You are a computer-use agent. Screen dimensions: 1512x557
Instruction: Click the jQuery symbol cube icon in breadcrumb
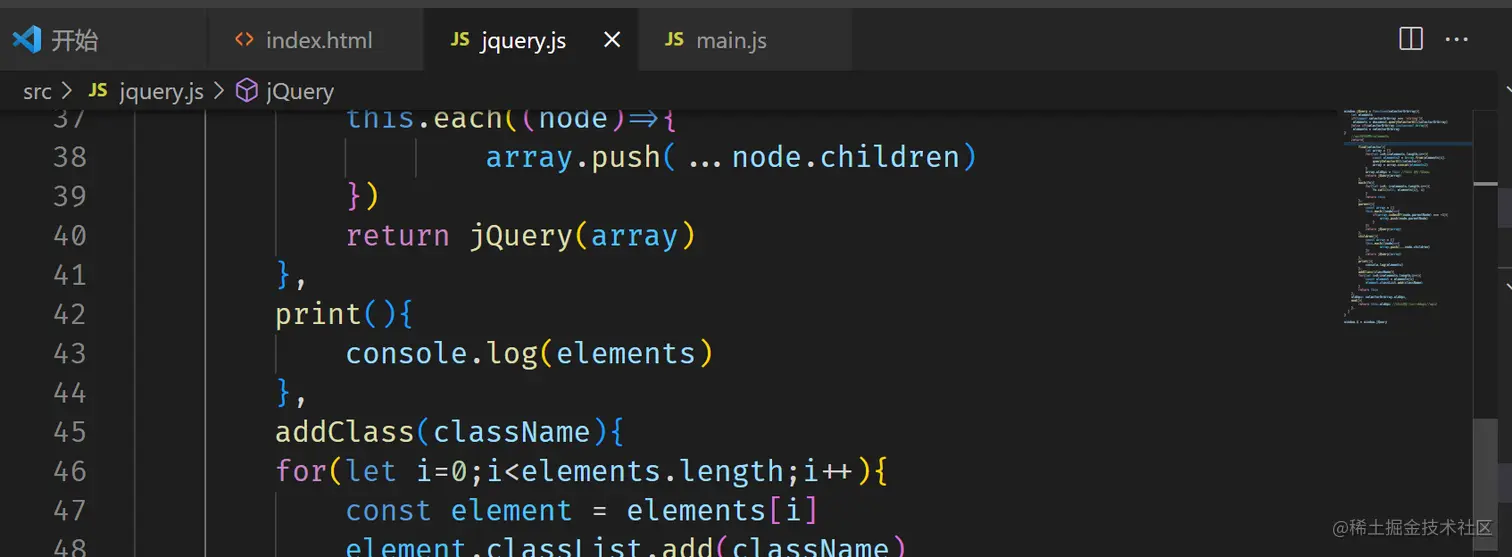pos(246,91)
